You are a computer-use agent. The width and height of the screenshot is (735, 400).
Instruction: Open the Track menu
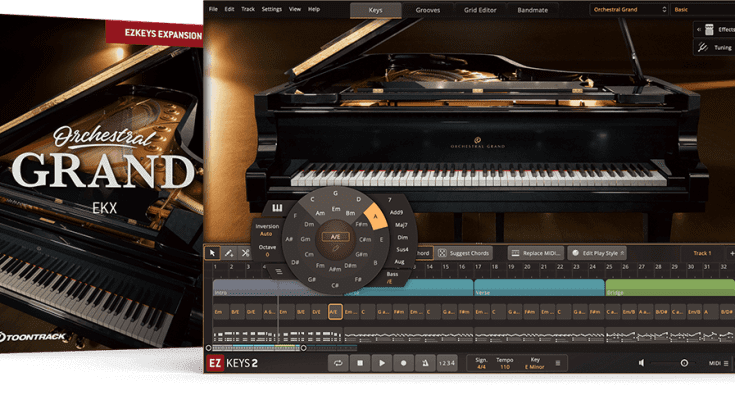click(247, 10)
